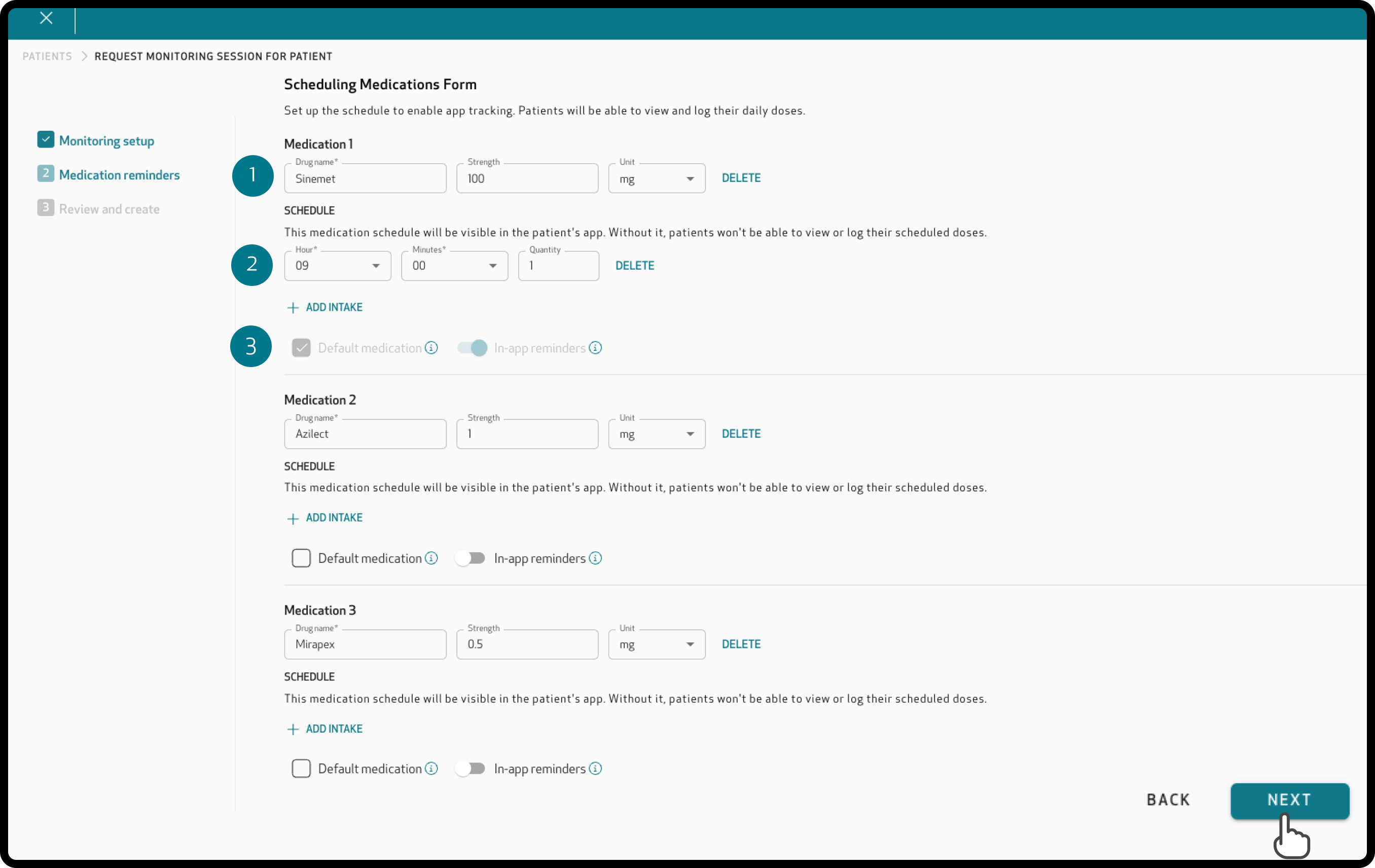Image resolution: width=1375 pixels, height=868 pixels.
Task: Open info icon next to Medication 3 Default medication
Action: pyautogui.click(x=431, y=768)
